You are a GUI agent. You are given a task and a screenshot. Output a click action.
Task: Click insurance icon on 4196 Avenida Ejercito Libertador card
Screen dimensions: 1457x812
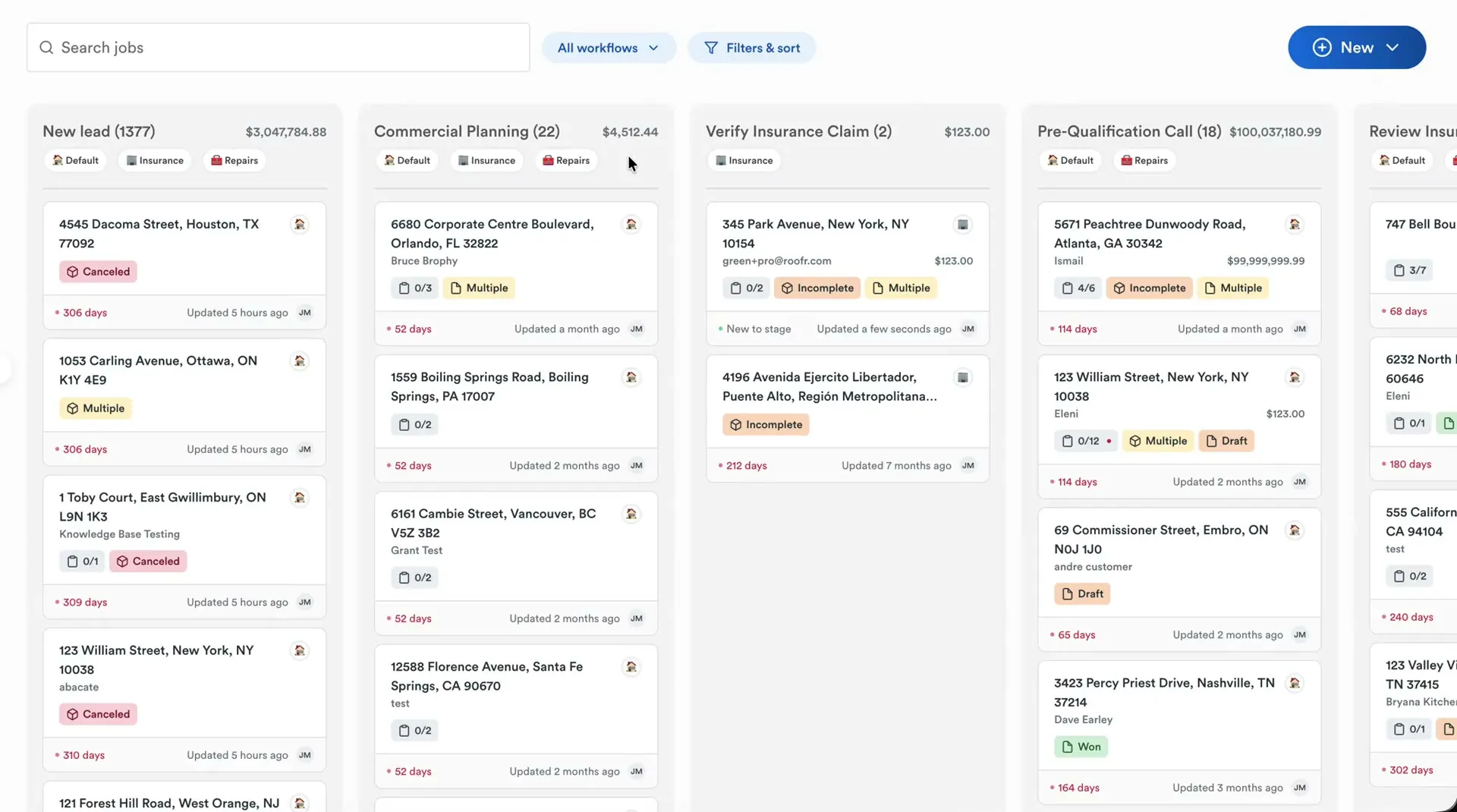(963, 377)
